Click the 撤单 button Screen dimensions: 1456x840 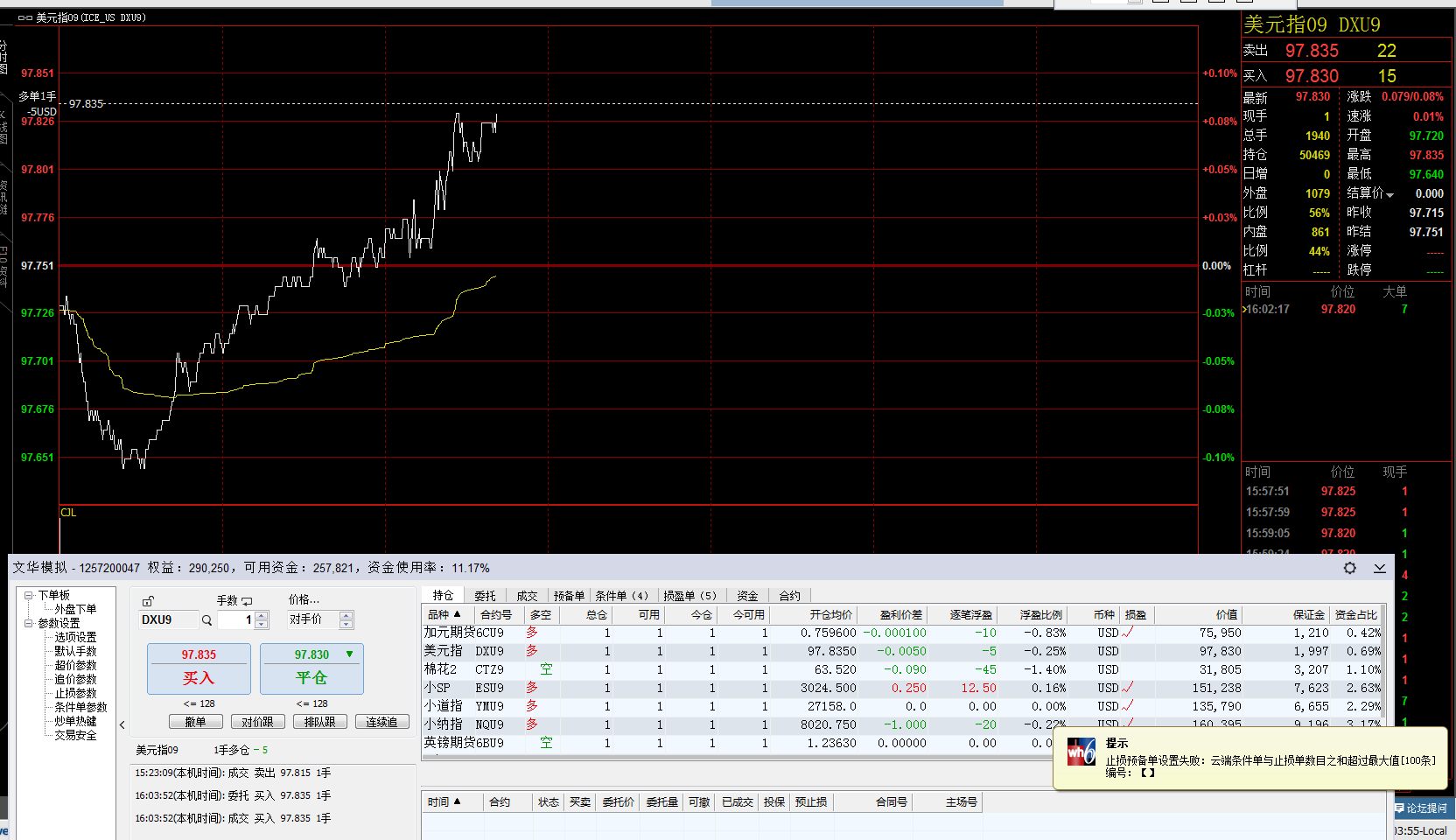195,722
